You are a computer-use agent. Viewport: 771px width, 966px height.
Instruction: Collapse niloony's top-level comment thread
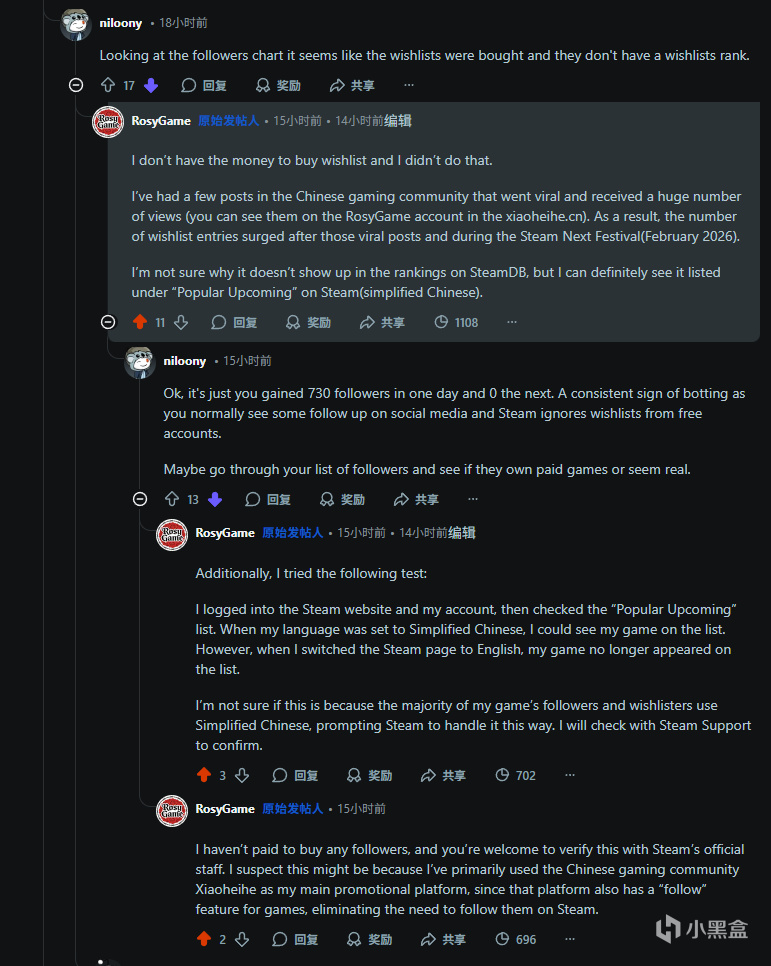[76, 85]
